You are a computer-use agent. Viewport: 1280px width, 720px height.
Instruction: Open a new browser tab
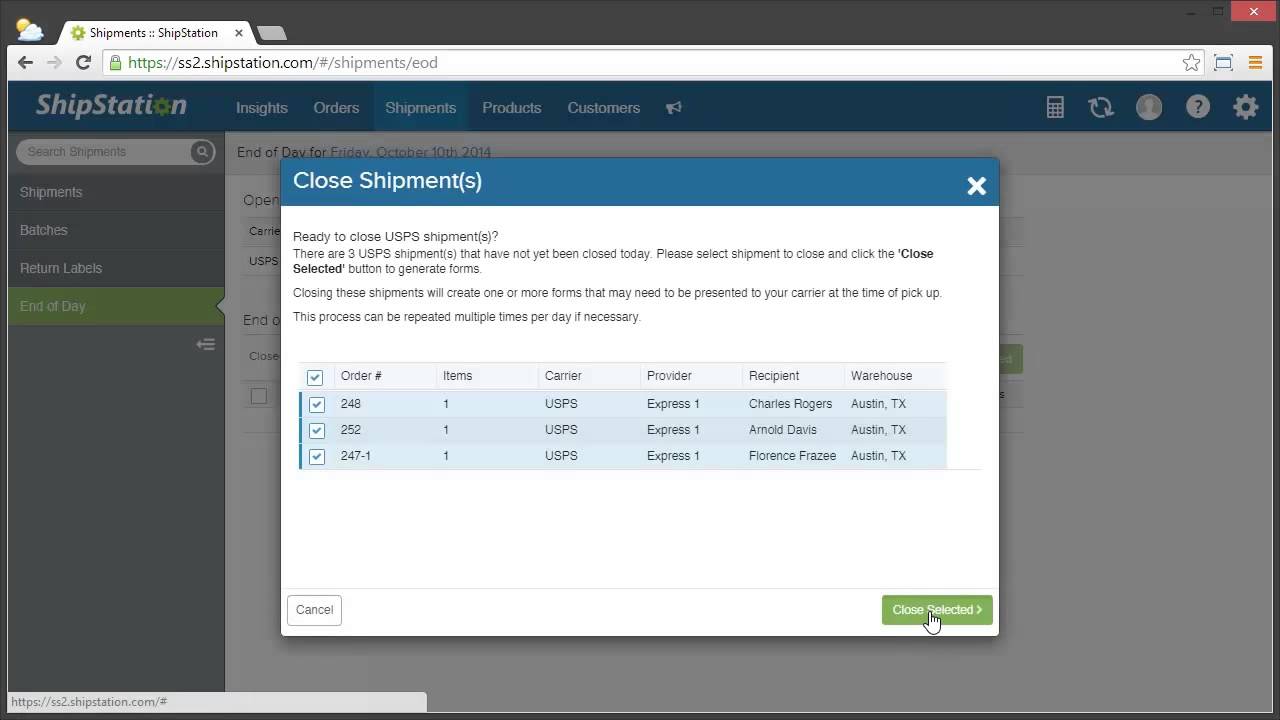point(271,33)
